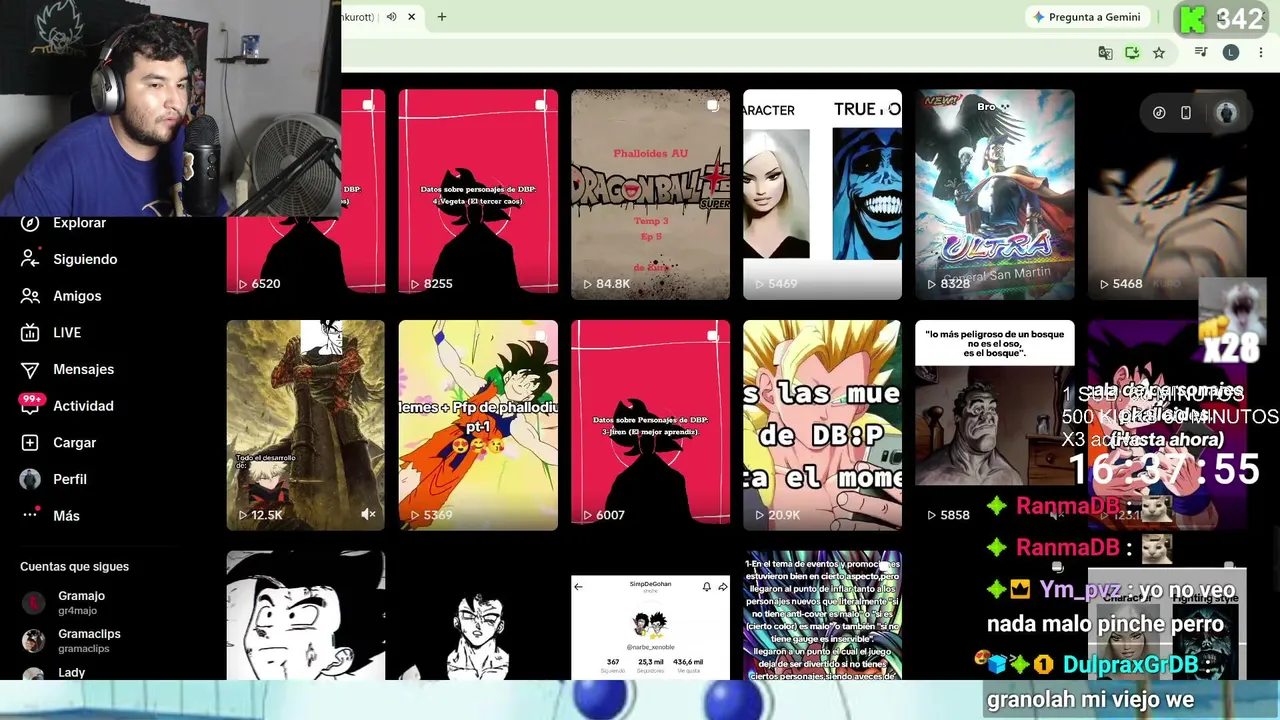Viewport: 1280px width, 720px height.
Task: Open the manga face close-up video
Action: [306, 615]
